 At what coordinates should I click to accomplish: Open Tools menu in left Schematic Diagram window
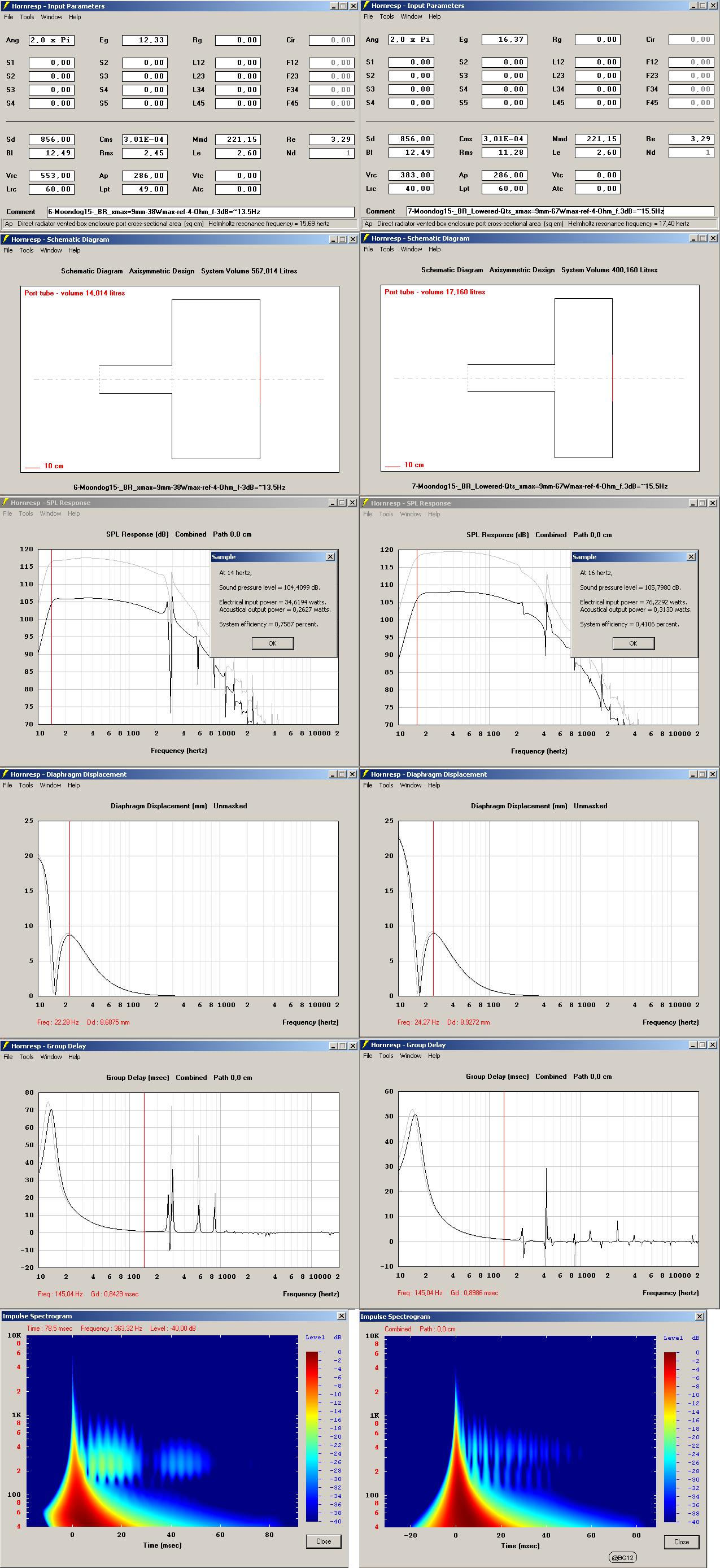coord(27,250)
